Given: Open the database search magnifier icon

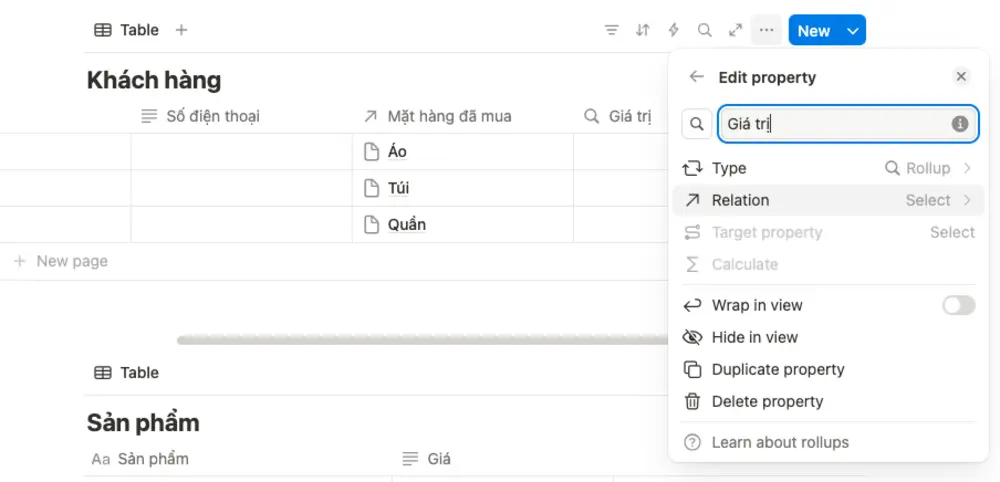Looking at the screenshot, I should (x=704, y=30).
